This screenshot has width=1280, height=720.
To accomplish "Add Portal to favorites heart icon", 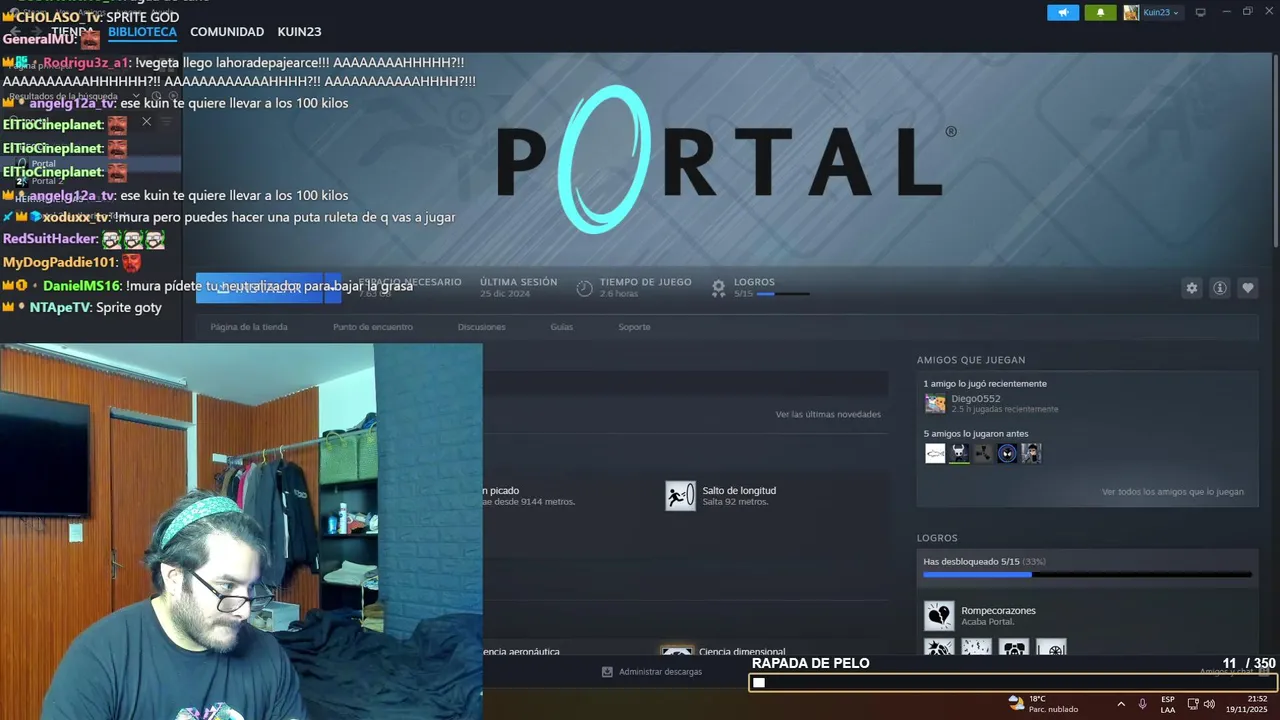I will (1247, 288).
